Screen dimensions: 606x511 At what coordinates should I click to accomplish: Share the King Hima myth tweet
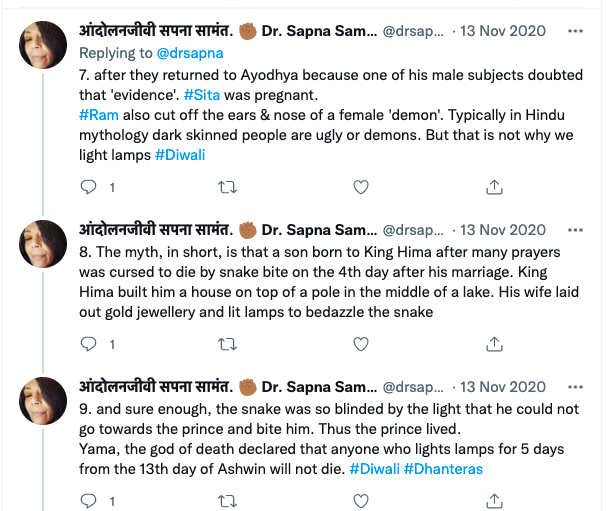494,344
